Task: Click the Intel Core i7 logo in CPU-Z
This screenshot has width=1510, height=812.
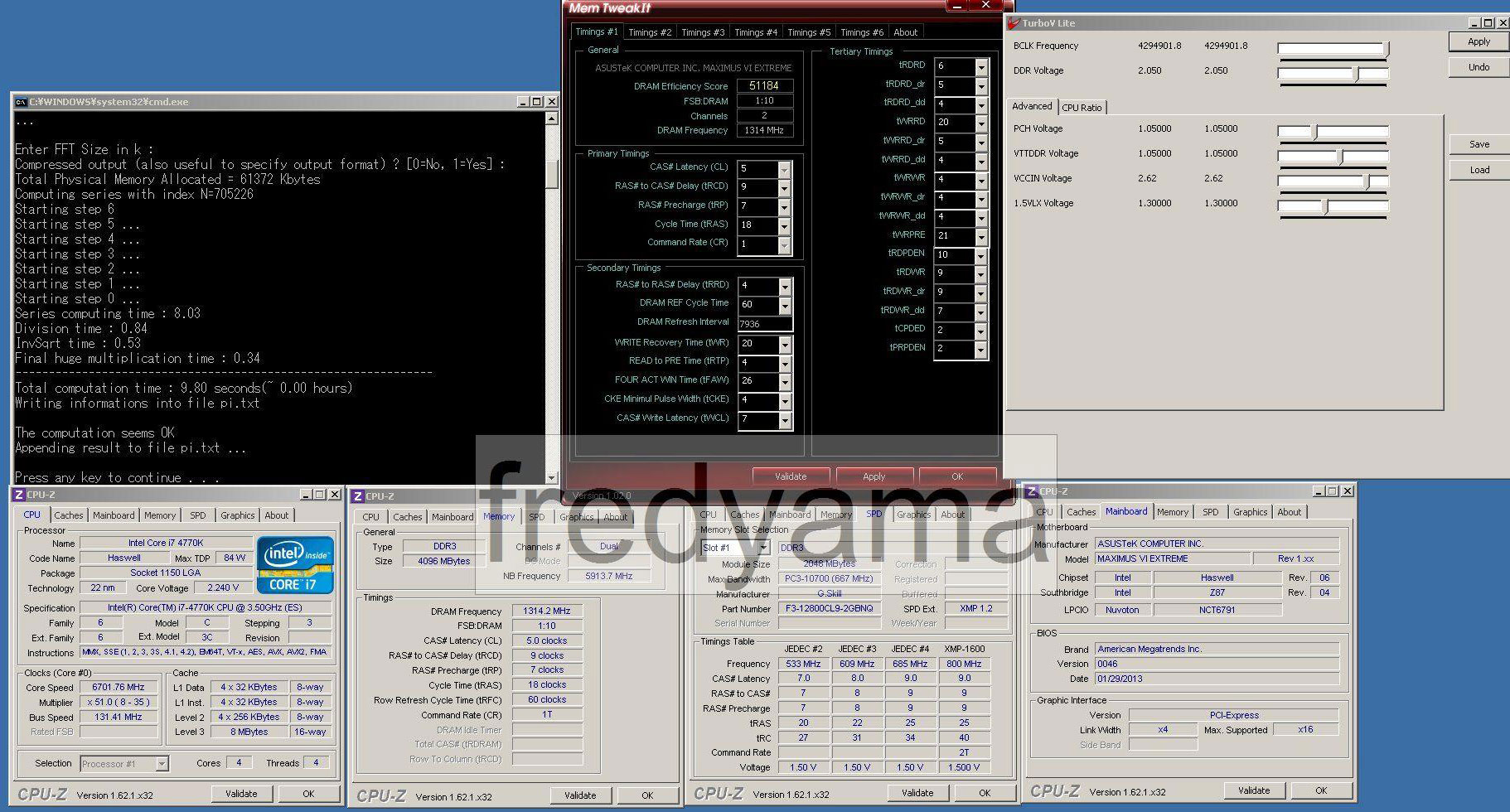Action: (x=295, y=564)
